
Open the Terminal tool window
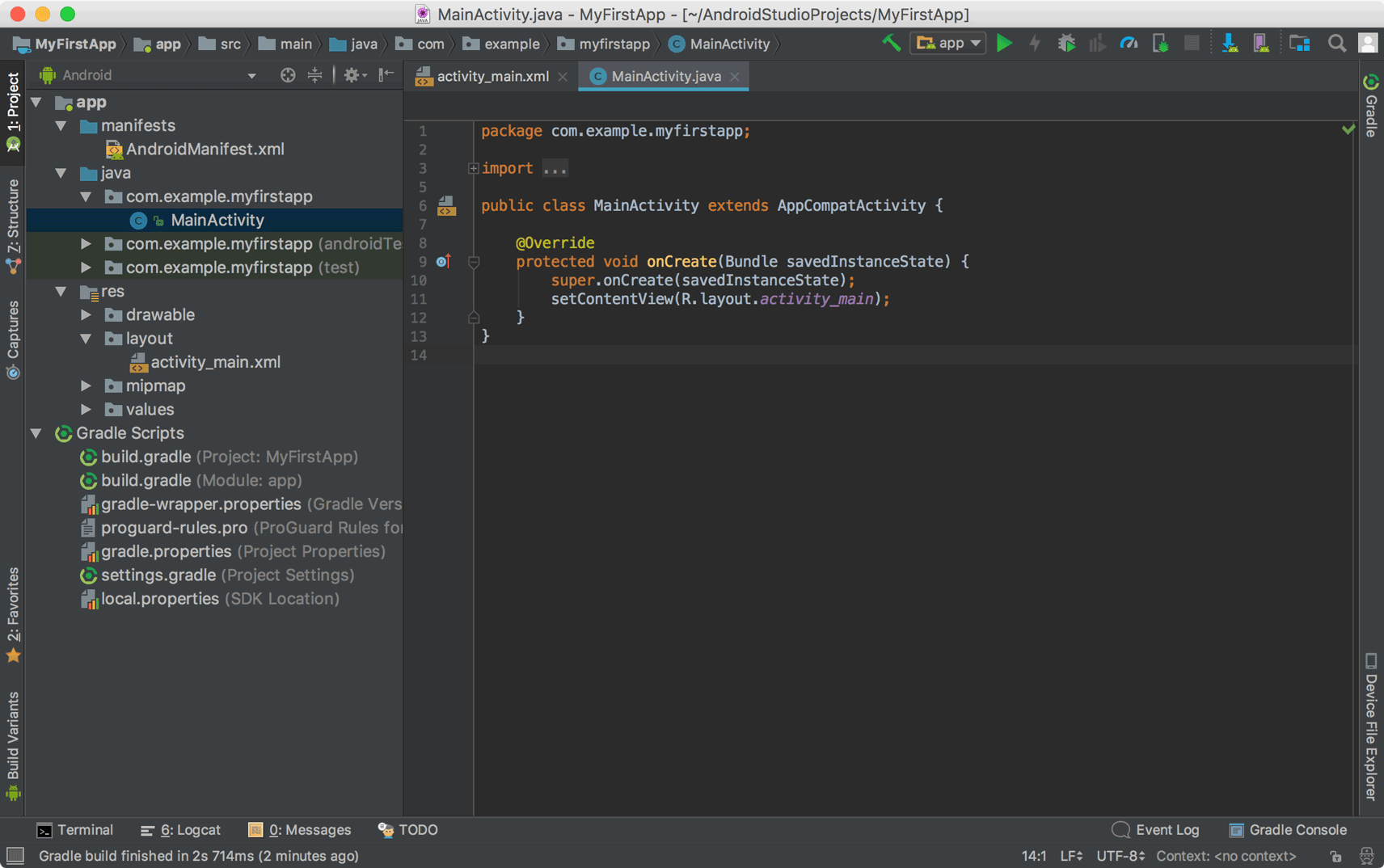click(x=75, y=830)
